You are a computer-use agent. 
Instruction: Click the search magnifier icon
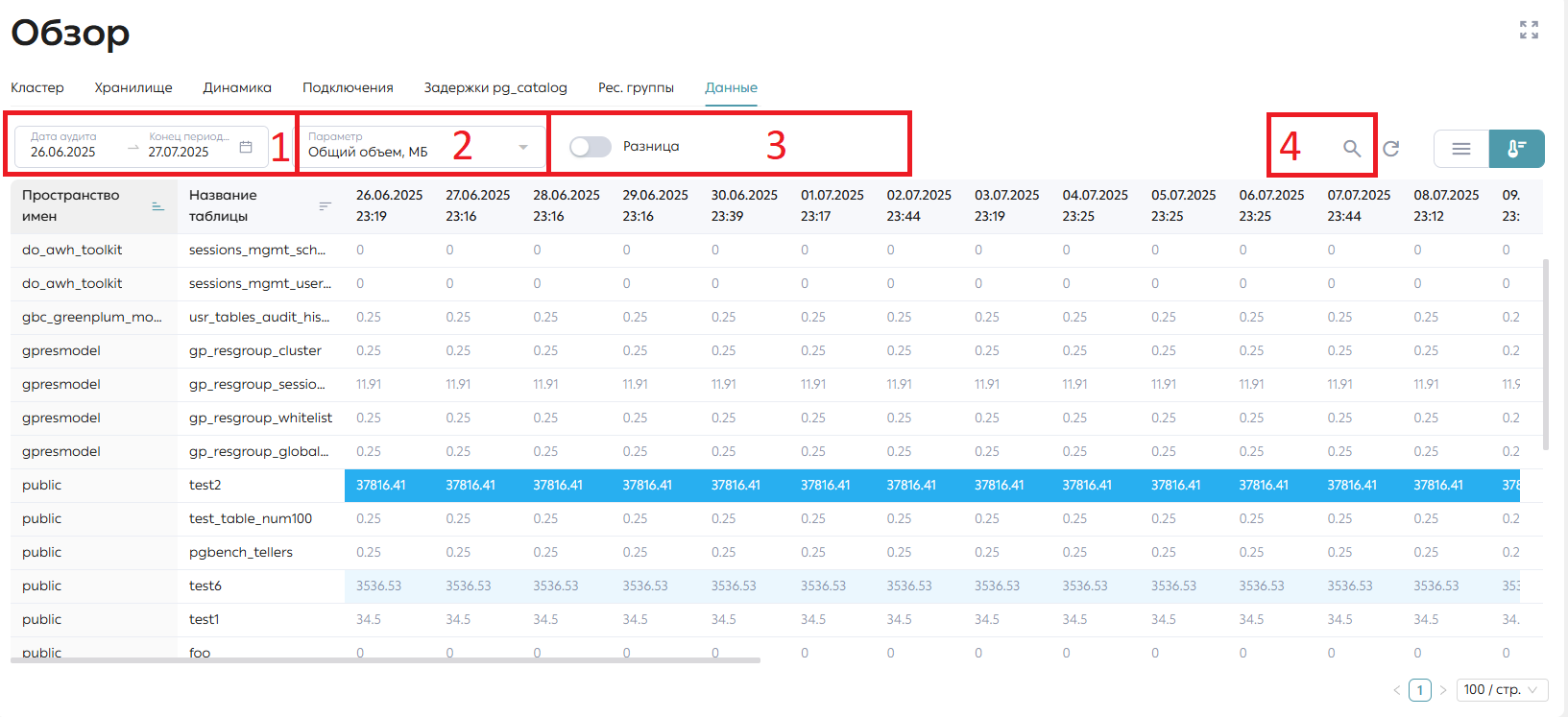1352,148
